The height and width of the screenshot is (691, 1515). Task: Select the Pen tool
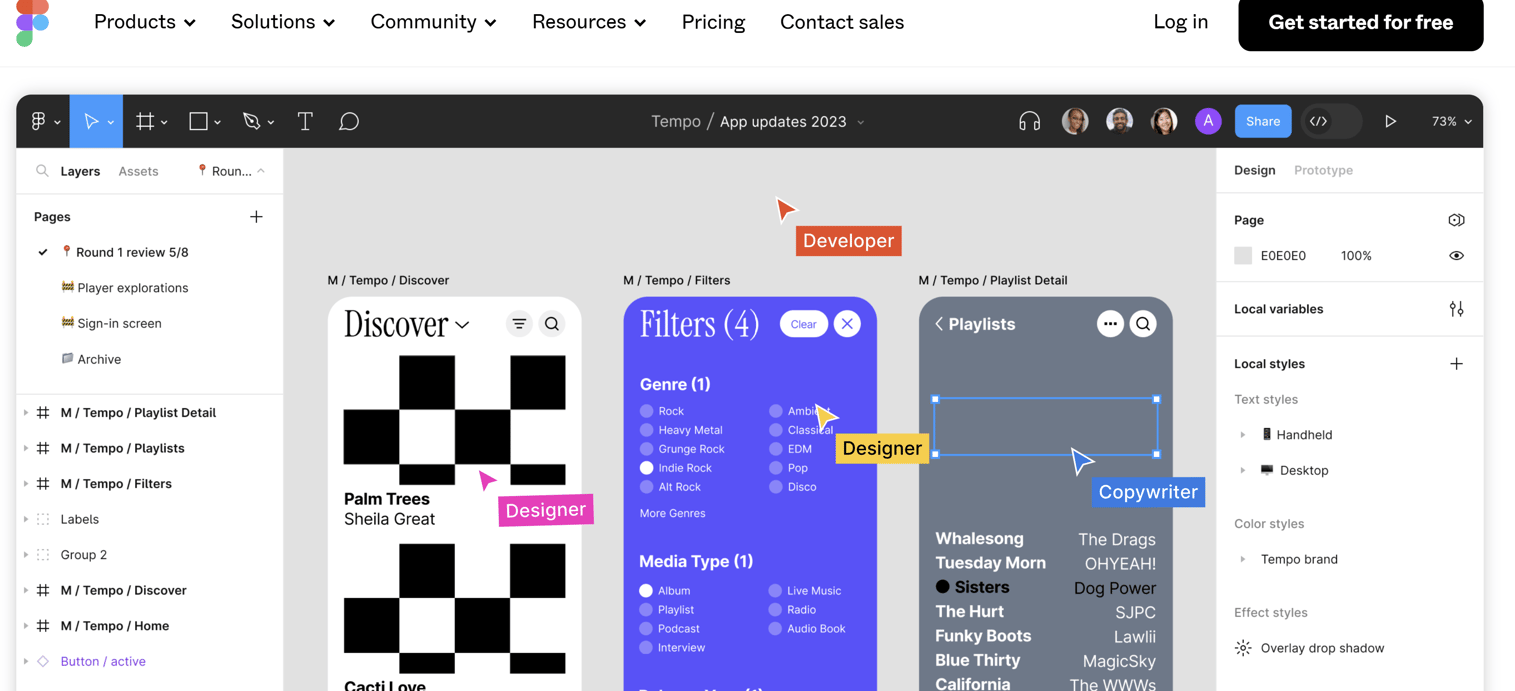[252, 121]
